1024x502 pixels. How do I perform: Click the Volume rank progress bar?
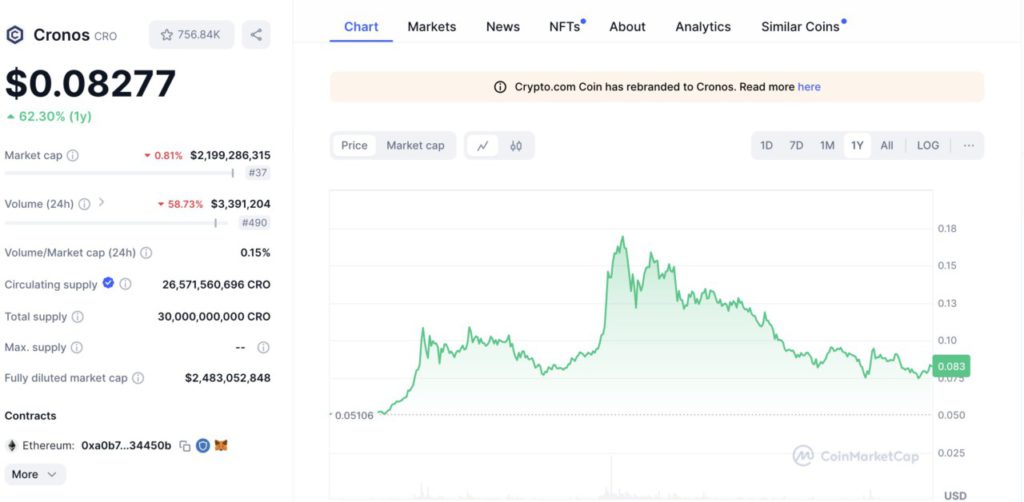[x=116, y=223]
